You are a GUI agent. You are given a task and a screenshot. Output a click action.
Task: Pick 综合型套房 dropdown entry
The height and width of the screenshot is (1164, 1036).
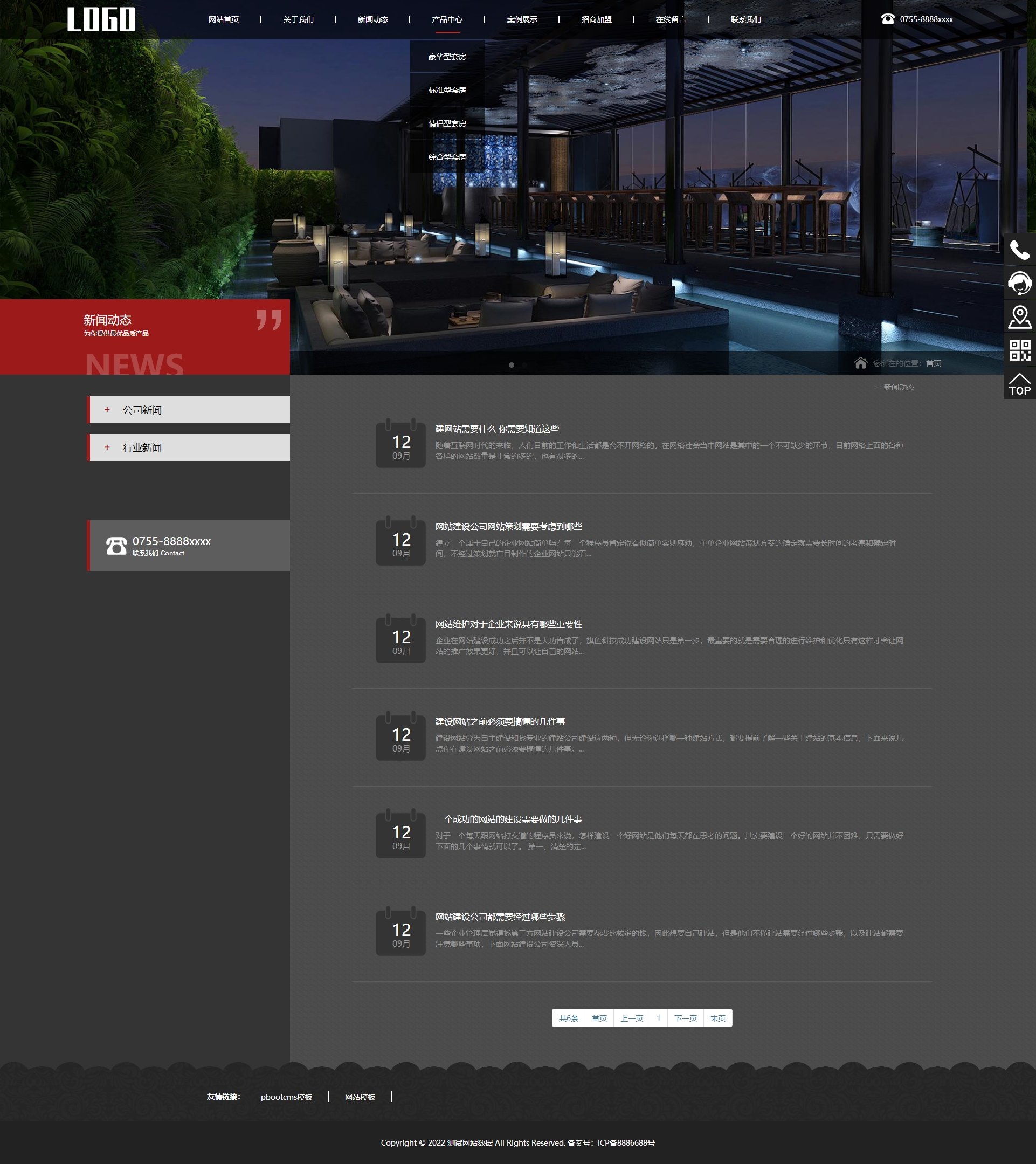tap(447, 156)
